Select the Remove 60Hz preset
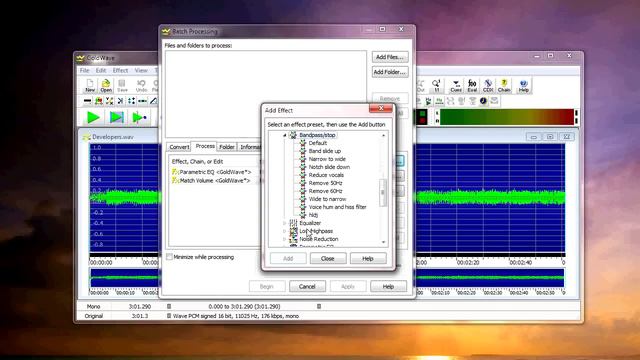The image size is (640, 360). coord(325,191)
